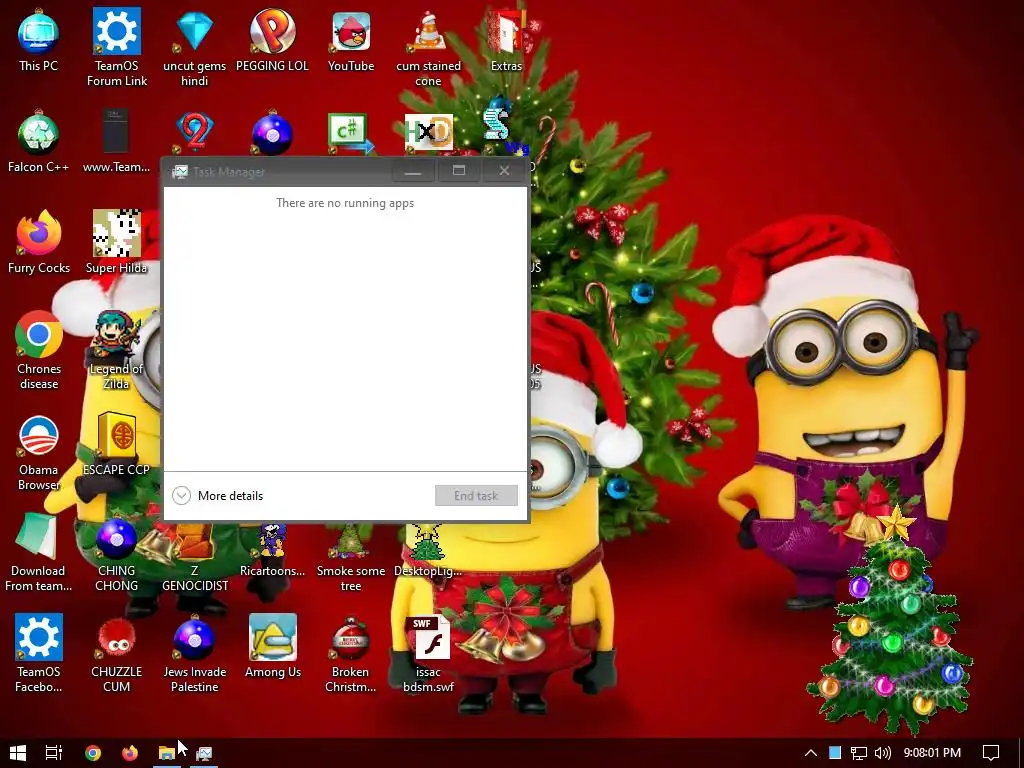Open the Action Center notifications icon
The width and height of the screenshot is (1024, 768).
(x=991, y=753)
